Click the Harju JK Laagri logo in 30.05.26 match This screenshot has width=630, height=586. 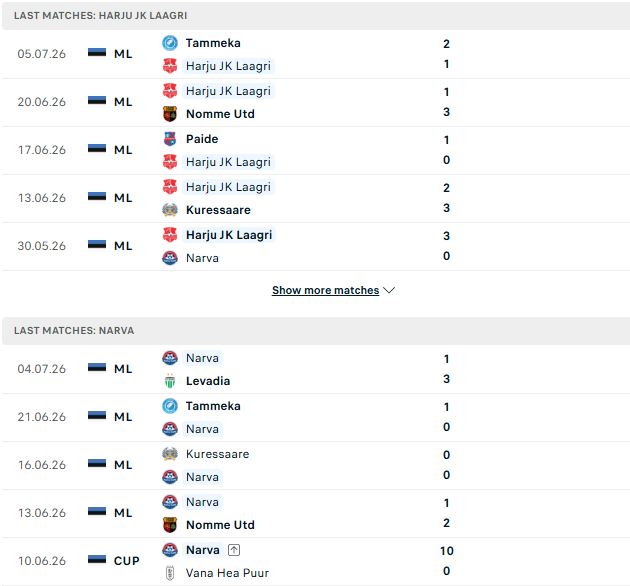coord(170,235)
